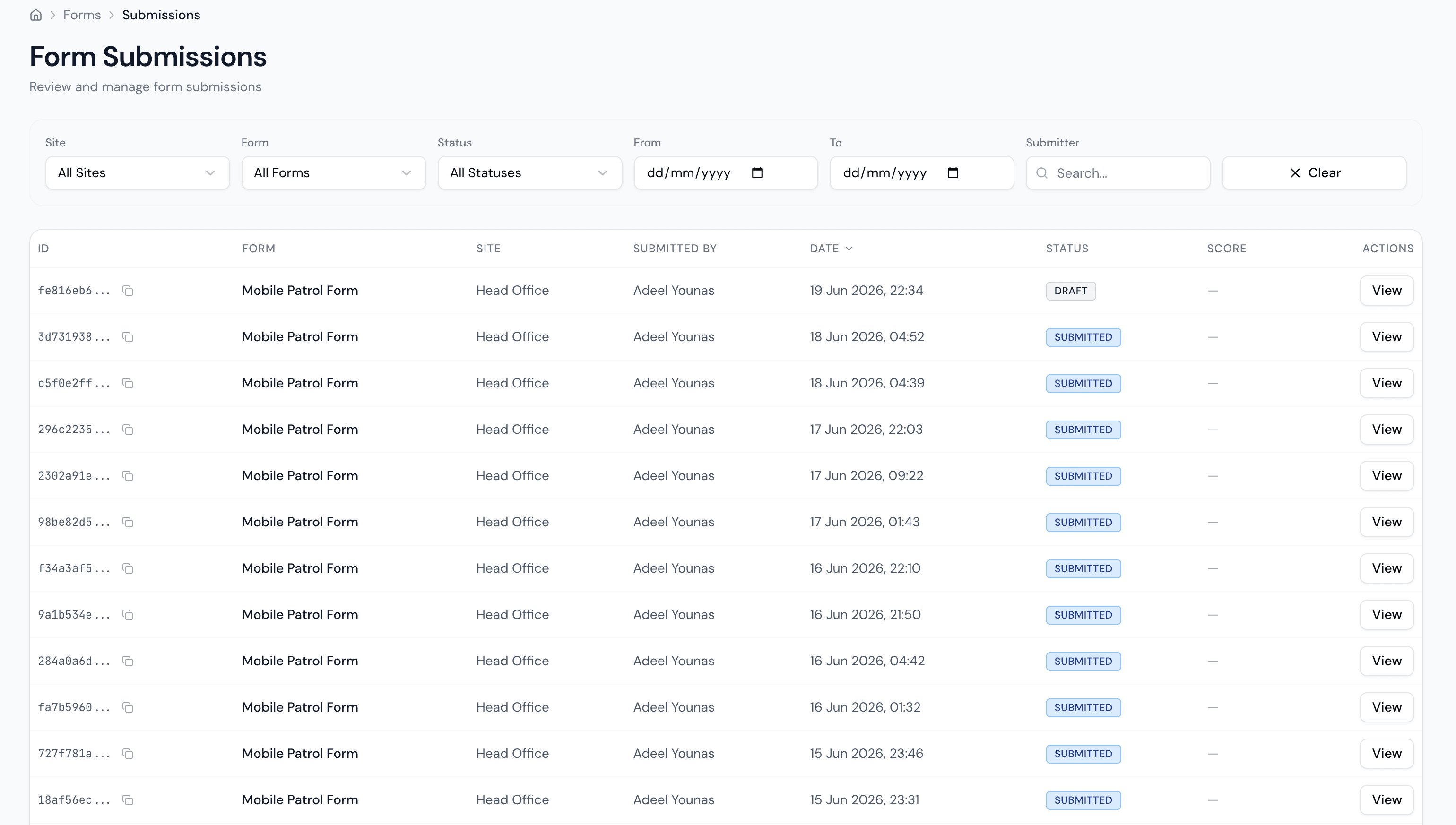Click ID text c5f0e2ff...
The width and height of the screenshot is (1456, 825).
74,384
